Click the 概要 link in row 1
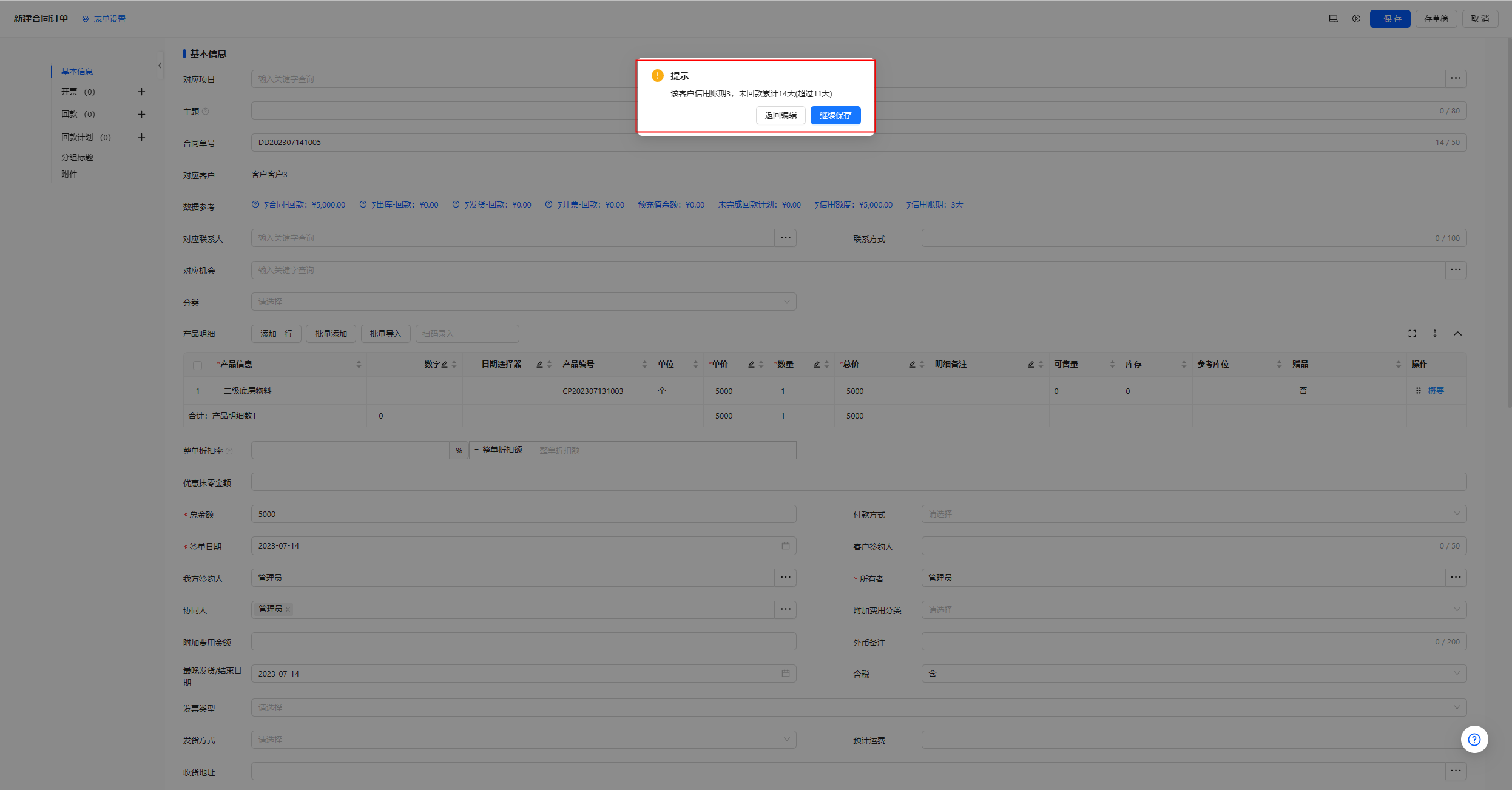The image size is (1512, 790). tap(1436, 391)
